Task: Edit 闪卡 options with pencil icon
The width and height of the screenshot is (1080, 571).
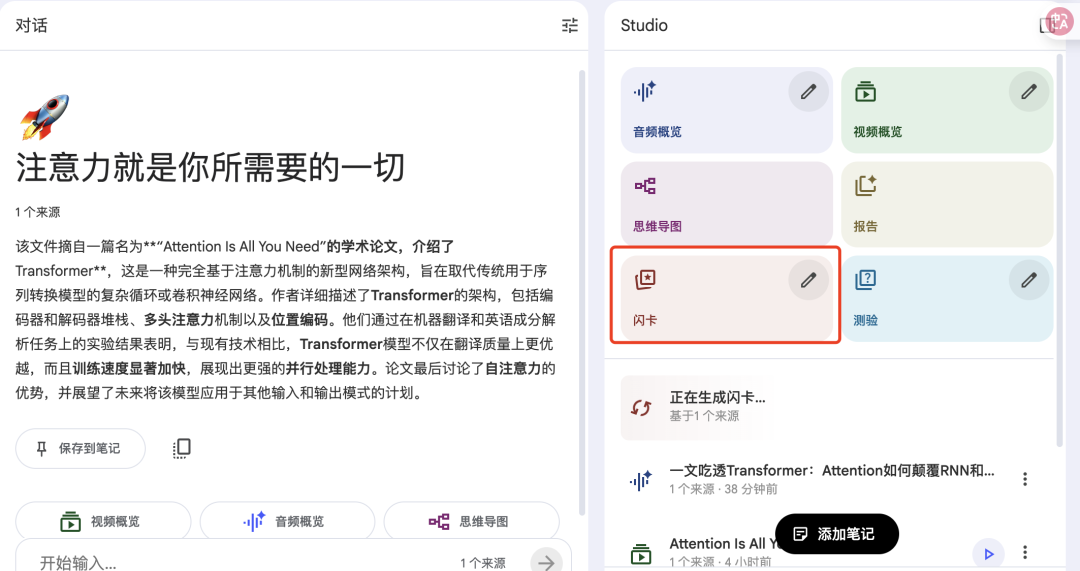Action: (x=809, y=280)
